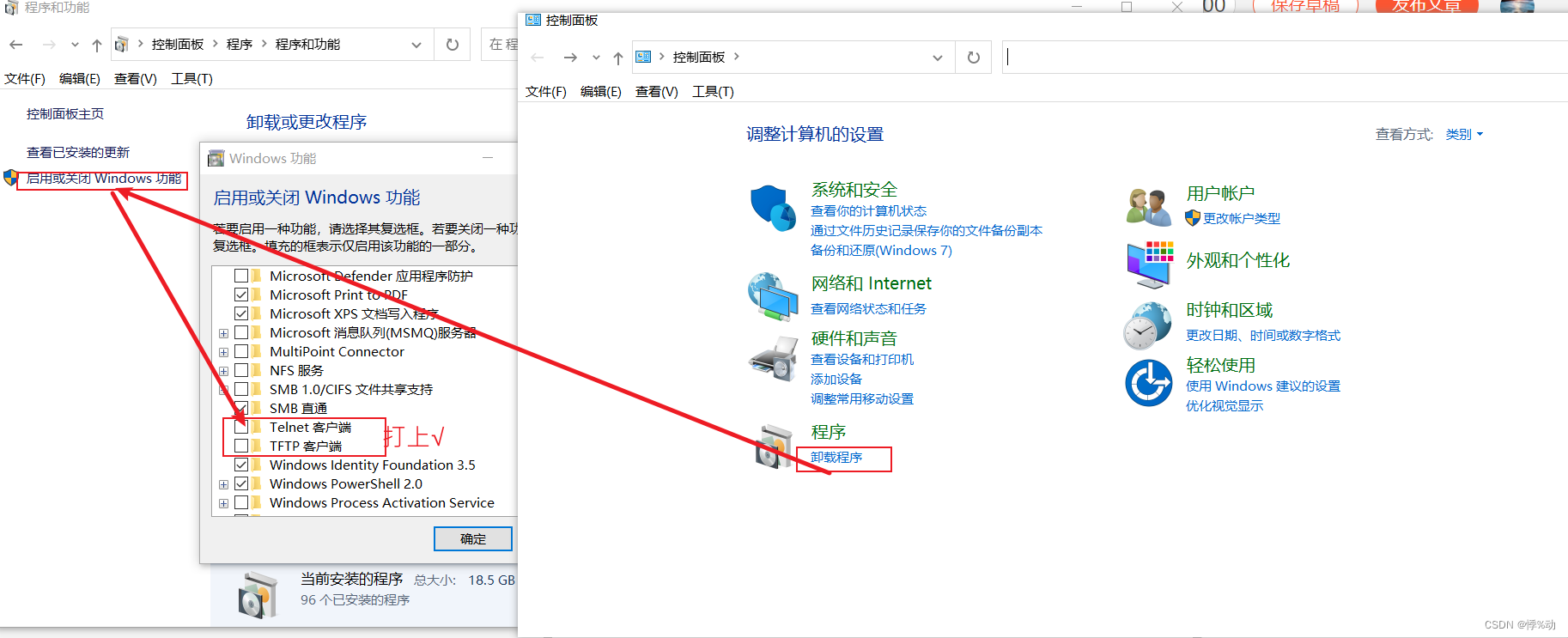Uncheck Microsoft XPS document writer checkbox
This screenshot has height=638, width=1568.
[x=241, y=313]
